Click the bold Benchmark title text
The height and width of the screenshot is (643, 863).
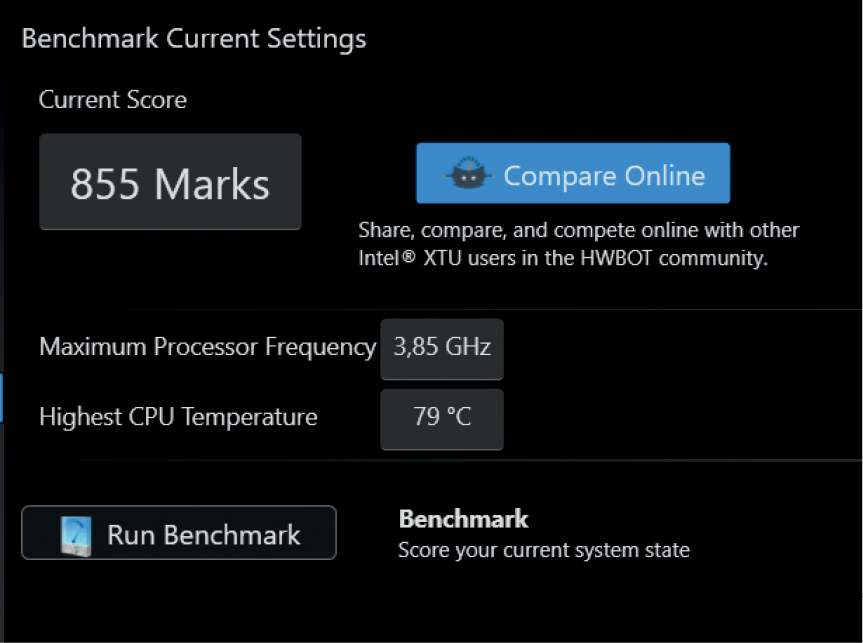tap(463, 519)
